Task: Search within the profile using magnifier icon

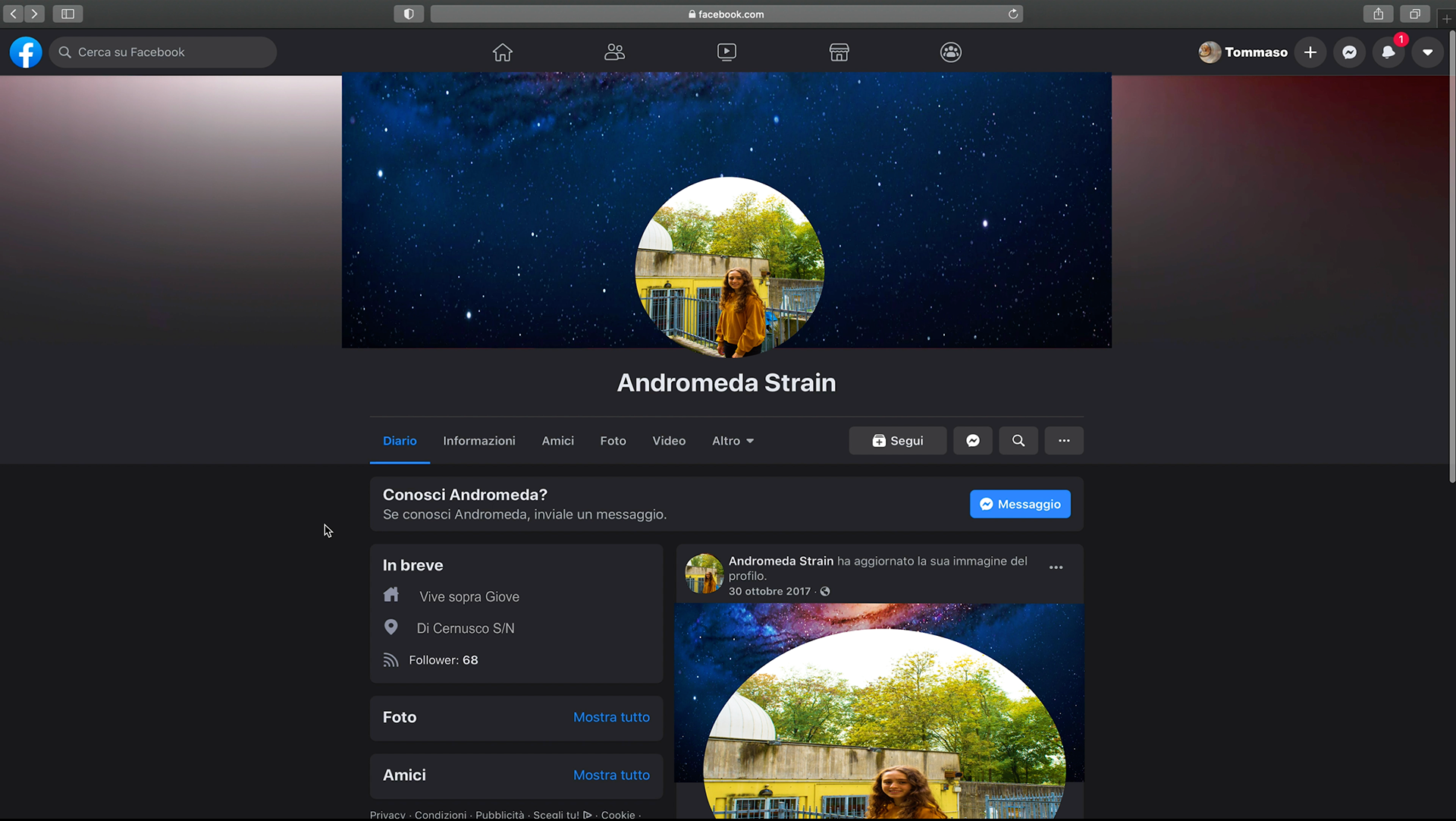Action: [1018, 441]
